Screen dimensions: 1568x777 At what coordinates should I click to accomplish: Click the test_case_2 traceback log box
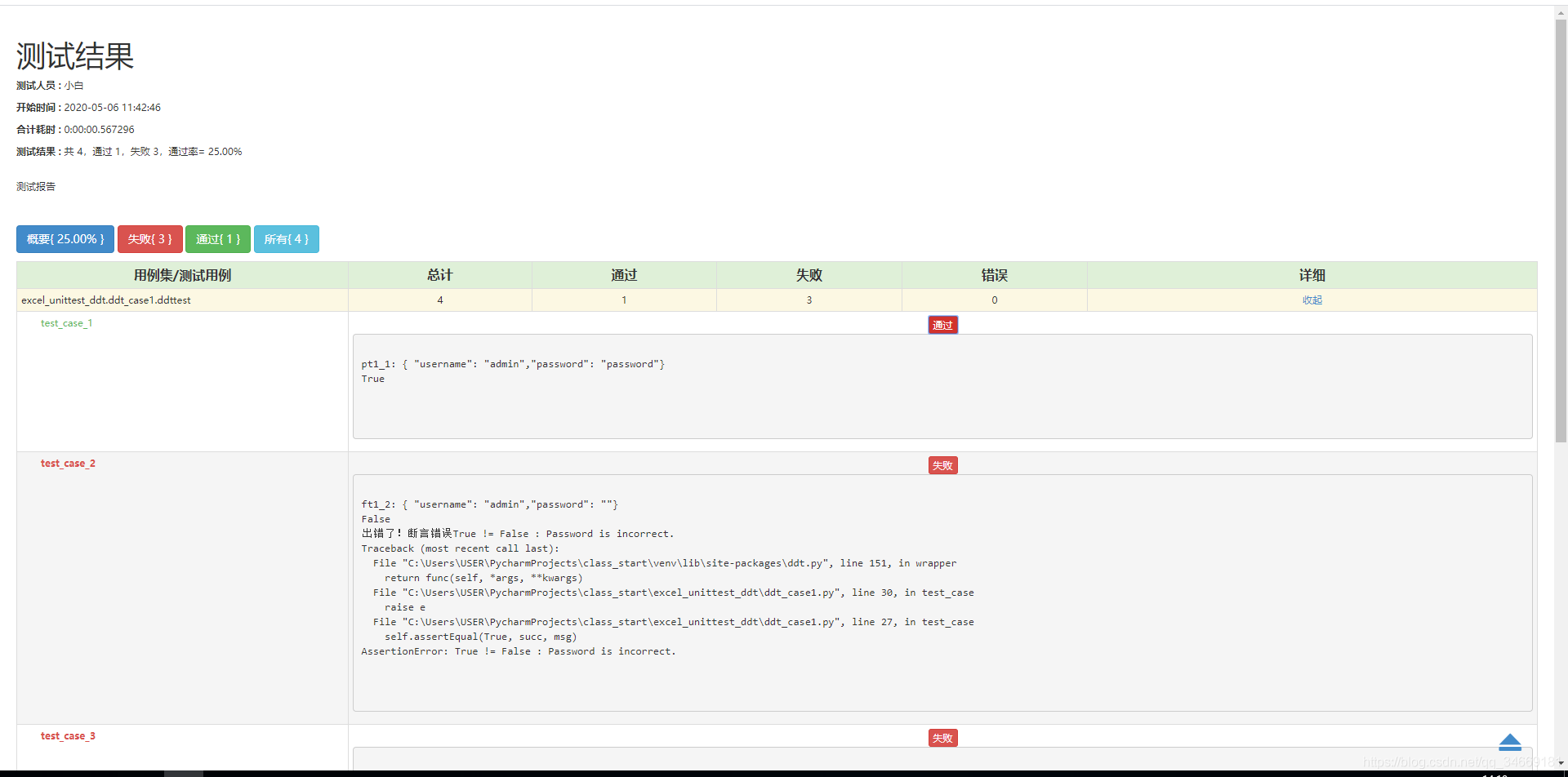[942, 593]
